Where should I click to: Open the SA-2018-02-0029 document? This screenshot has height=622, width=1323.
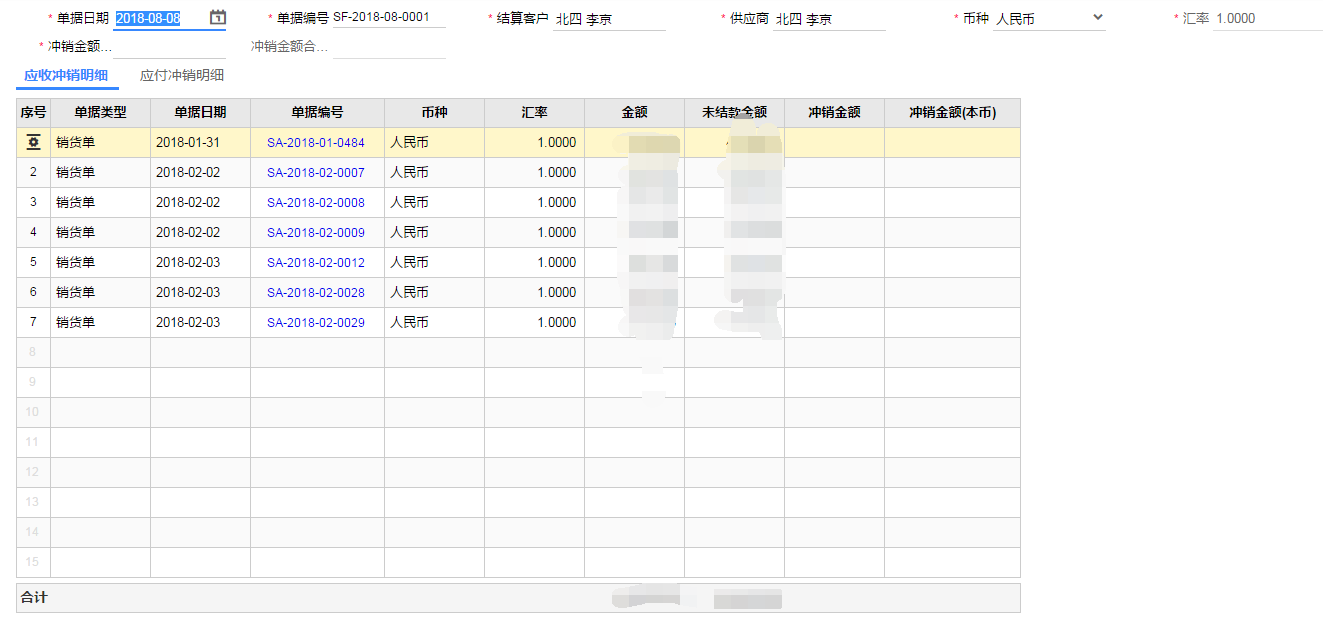(315, 323)
